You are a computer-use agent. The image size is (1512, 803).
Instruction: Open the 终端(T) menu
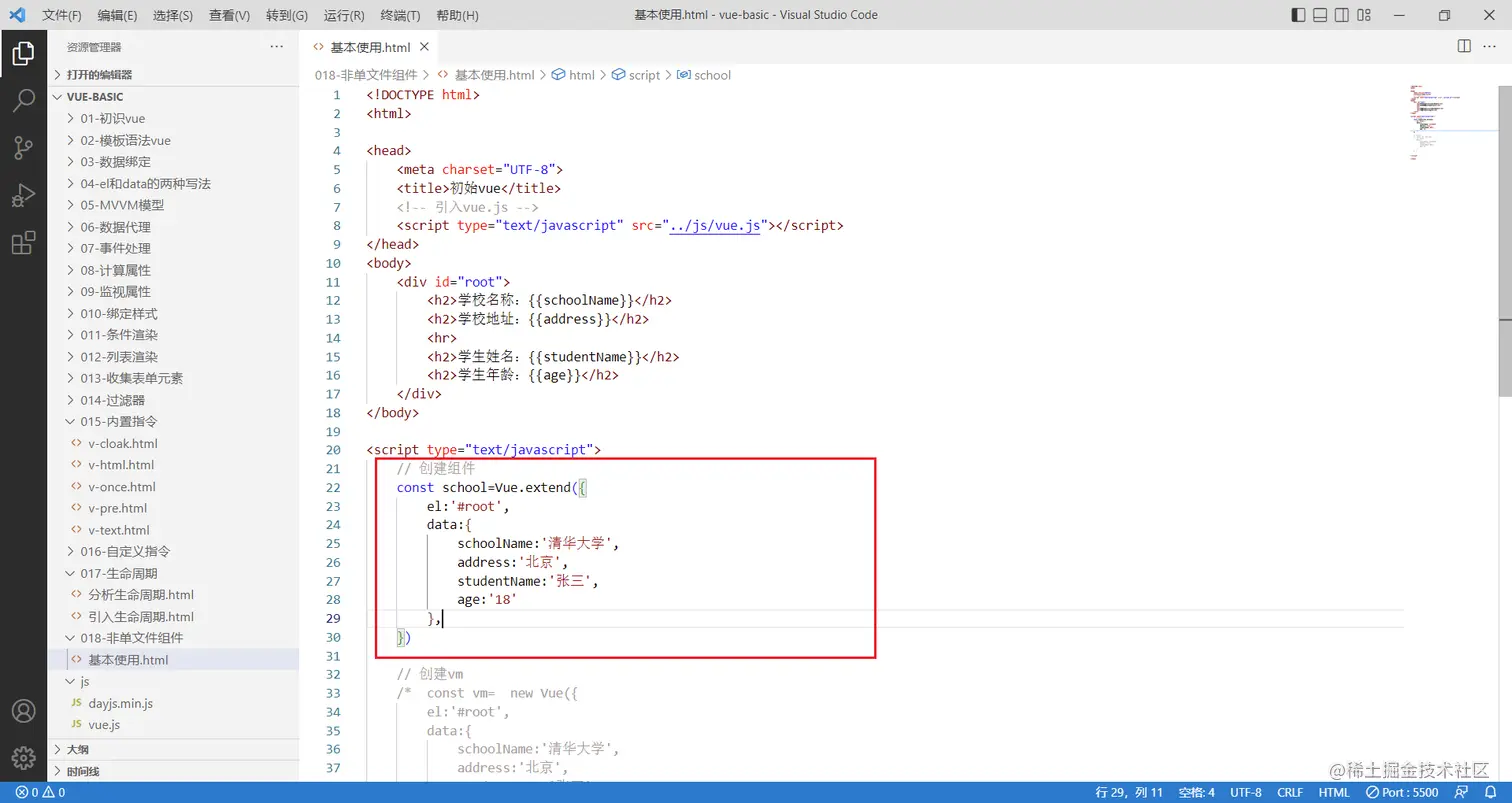pos(401,15)
